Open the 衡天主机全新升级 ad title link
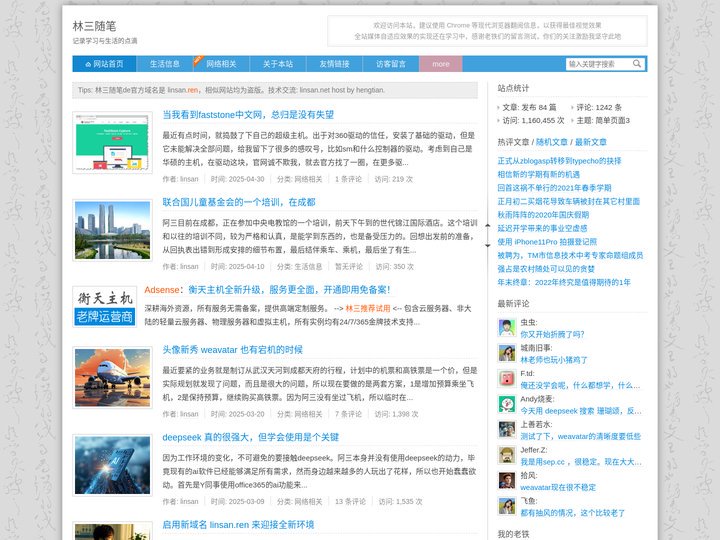 point(289,290)
